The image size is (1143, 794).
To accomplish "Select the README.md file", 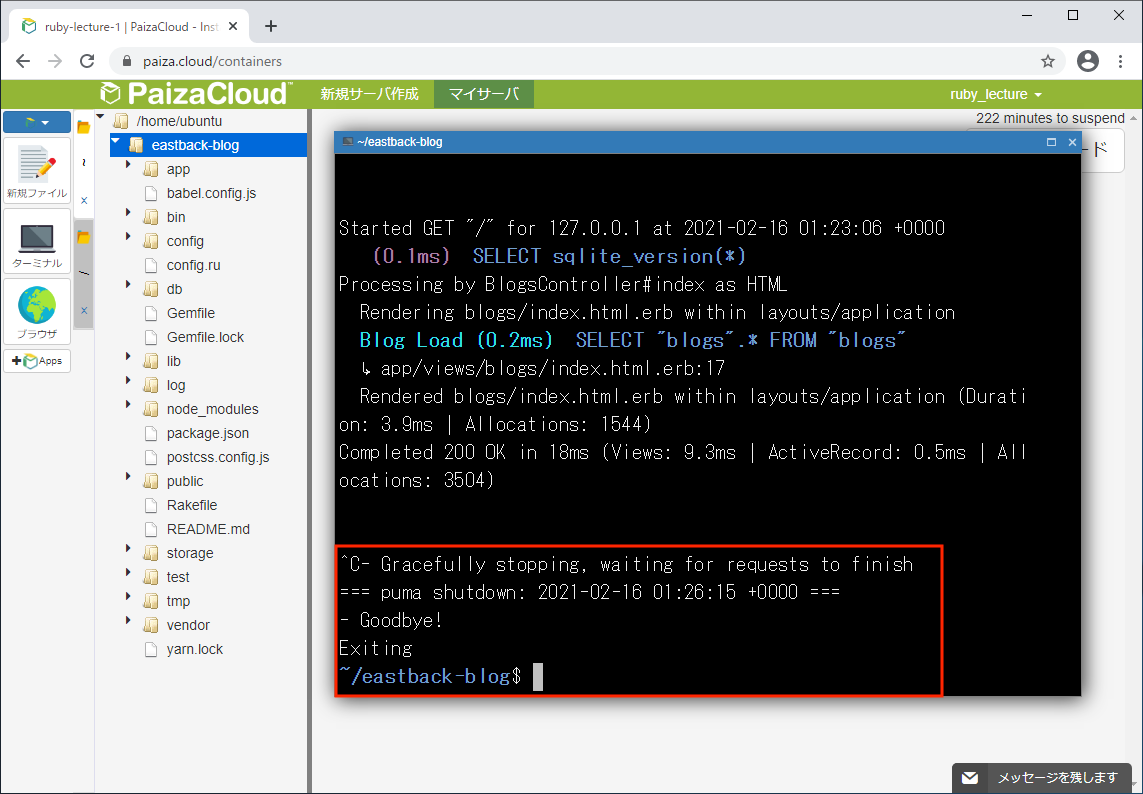I will (x=208, y=529).
